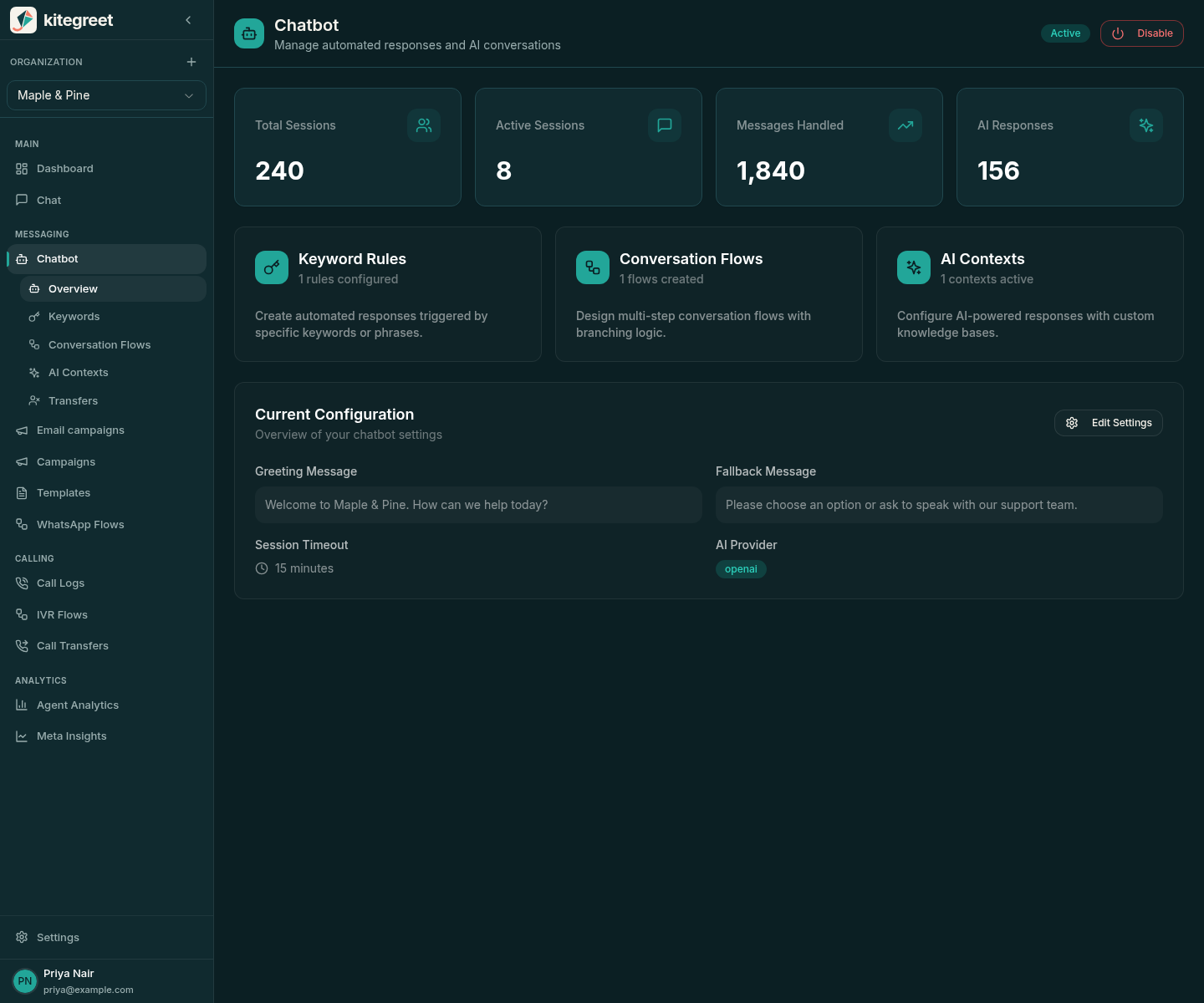Click the kitegreet logo icon
Viewport: 1204px width, 1003px height.
click(23, 20)
